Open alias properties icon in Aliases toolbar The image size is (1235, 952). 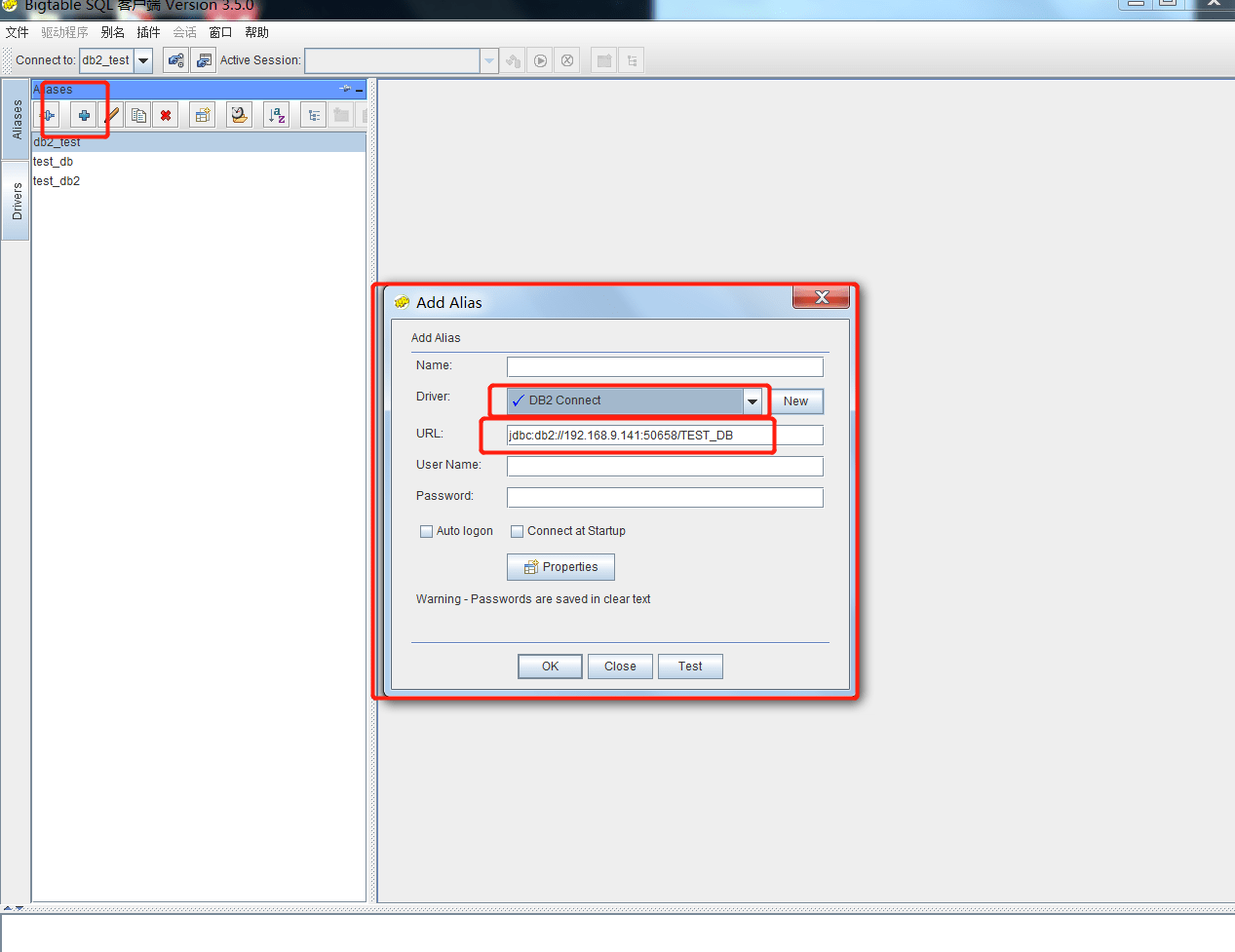click(202, 115)
